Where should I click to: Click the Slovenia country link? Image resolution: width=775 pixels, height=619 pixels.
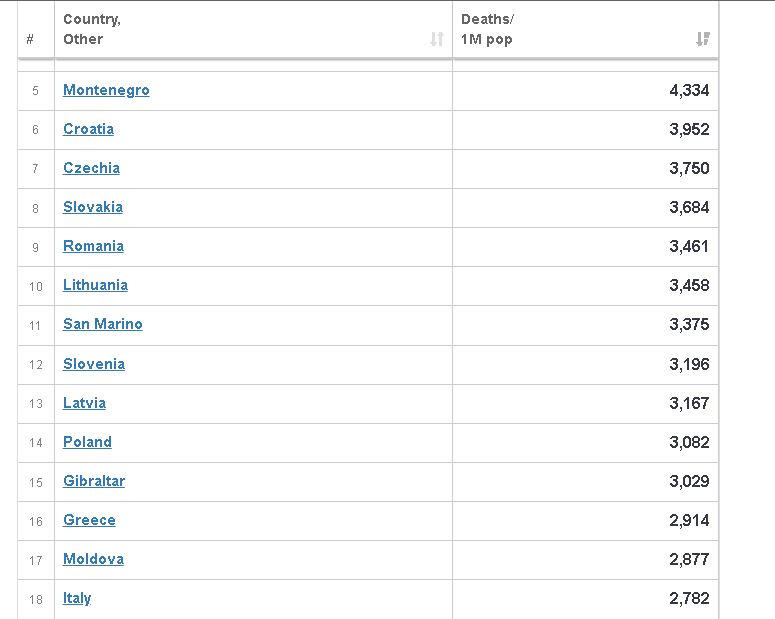point(94,364)
